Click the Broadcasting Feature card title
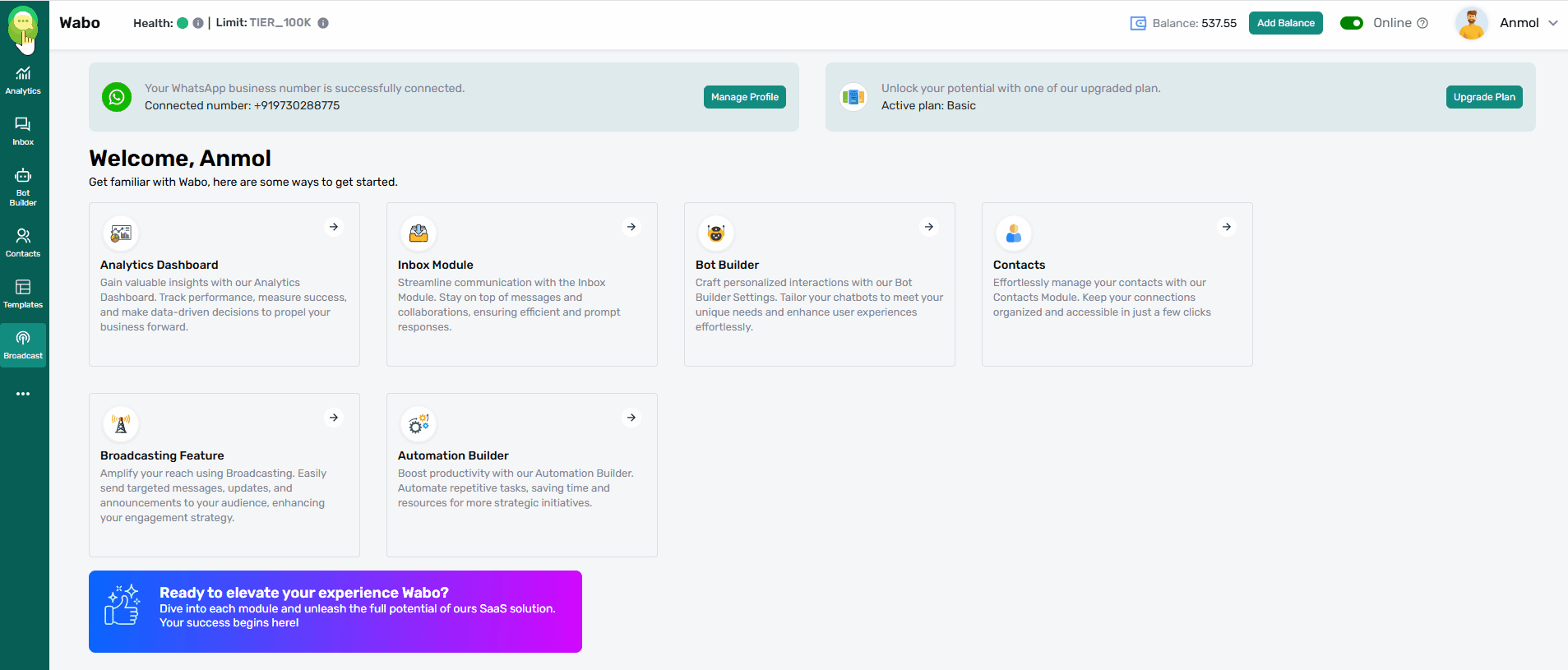The height and width of the screenshot is (670, 1568). click(x=162, y=455)
